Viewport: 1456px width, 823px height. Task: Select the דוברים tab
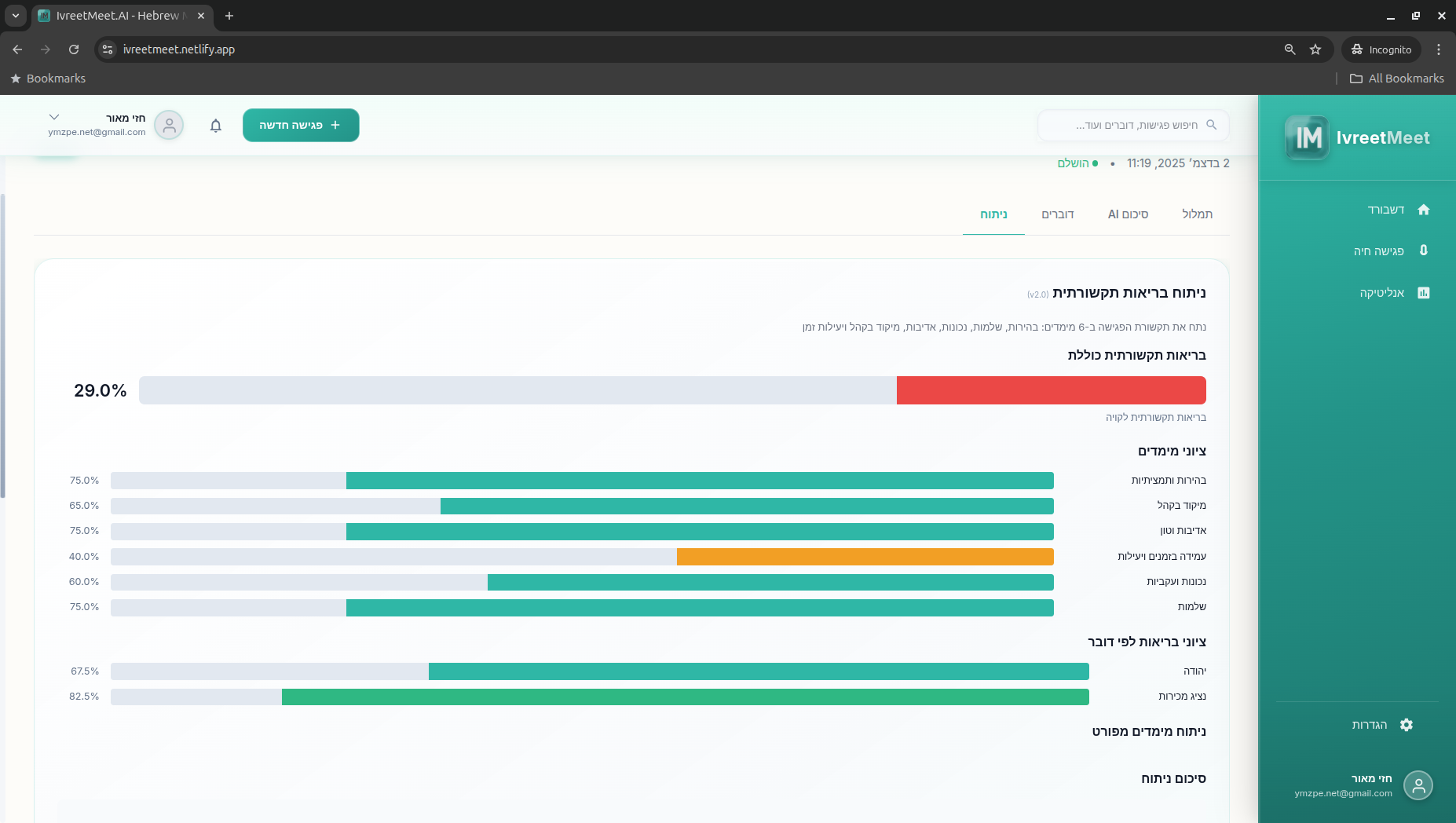point(1057,214)
